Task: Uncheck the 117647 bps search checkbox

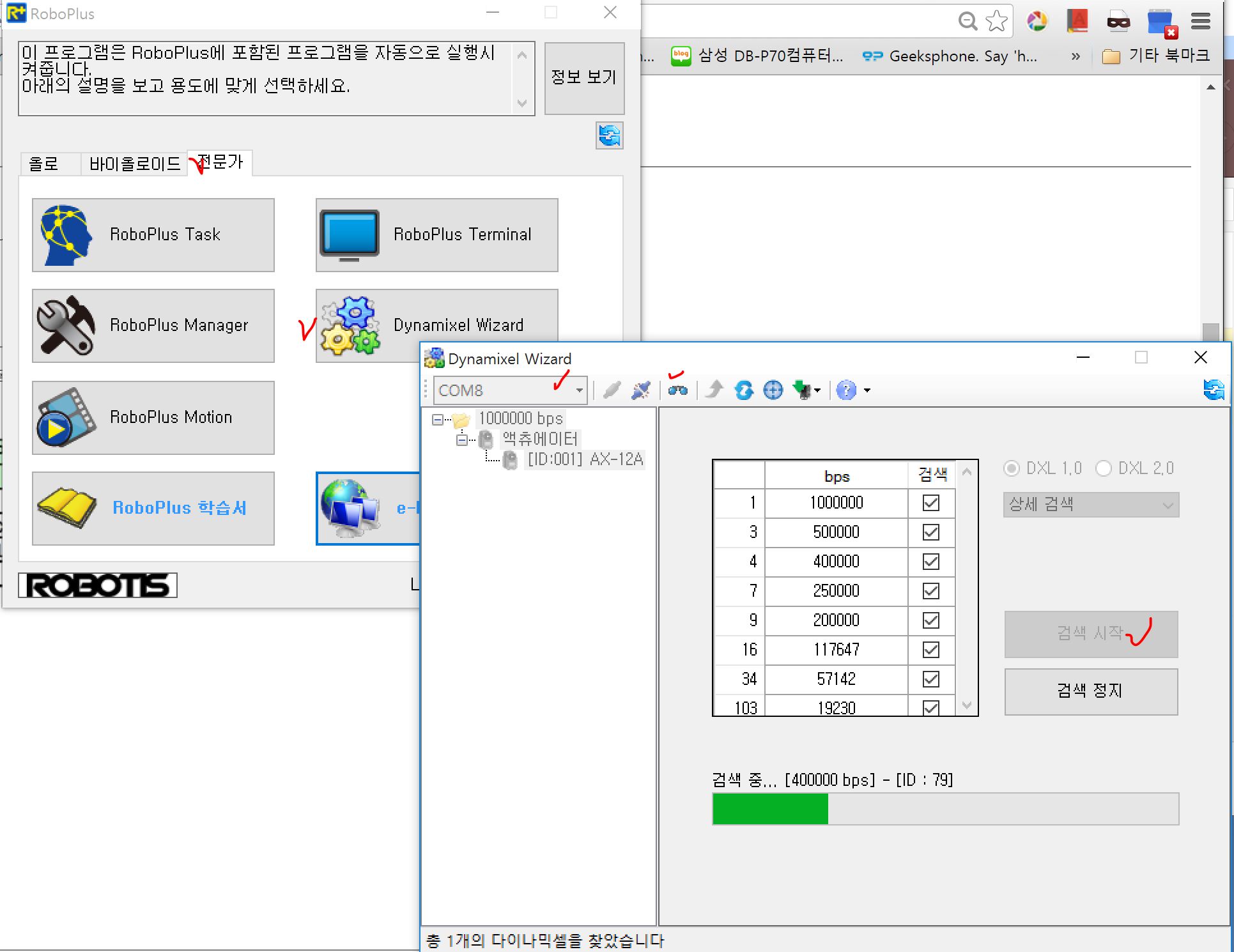Action: [931, 650]
